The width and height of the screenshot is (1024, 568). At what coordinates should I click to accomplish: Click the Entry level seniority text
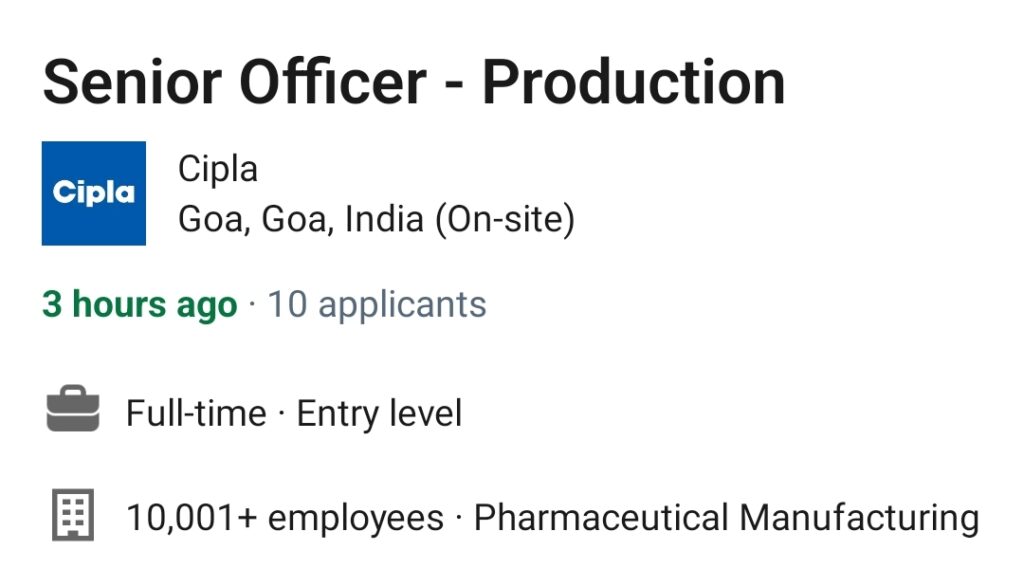[x=379, y=414]
